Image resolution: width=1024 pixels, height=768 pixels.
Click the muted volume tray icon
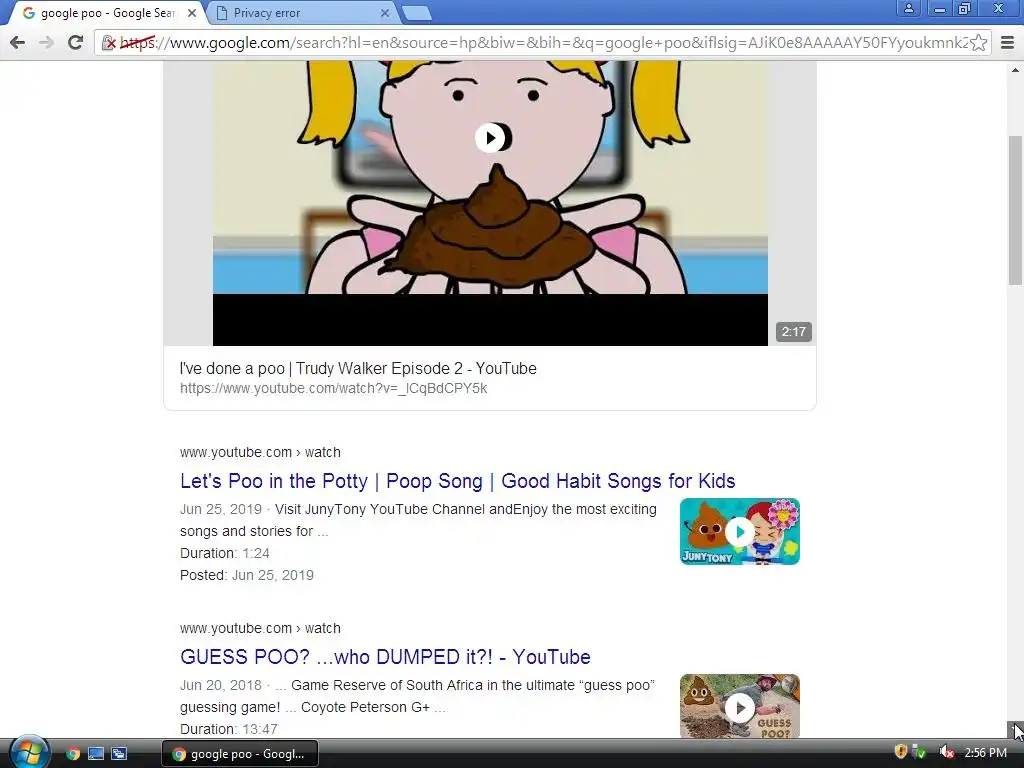[947, 753]
